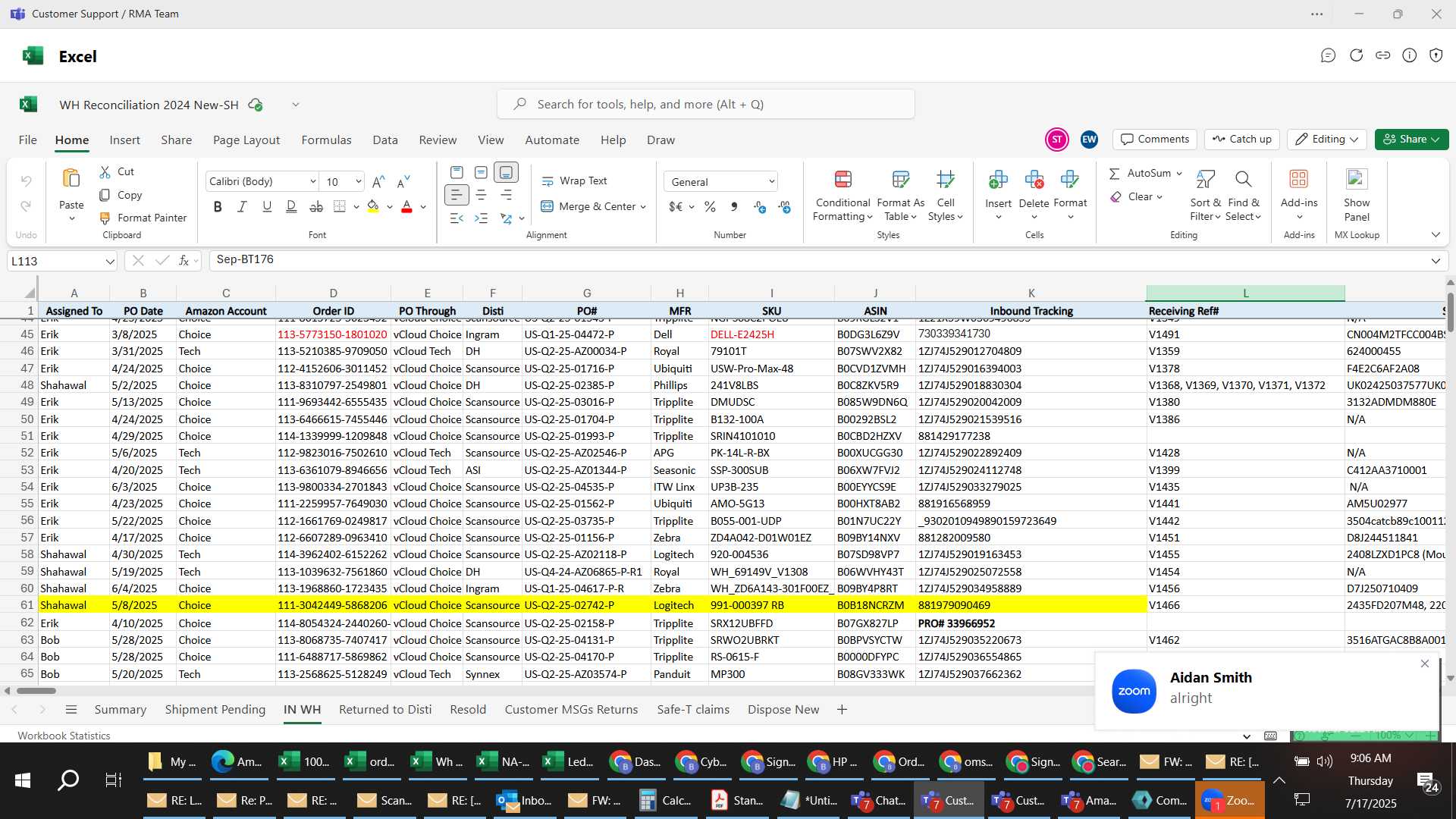1456x819 pixels.
Task: Open the Formulas tab
Action: 326,140
